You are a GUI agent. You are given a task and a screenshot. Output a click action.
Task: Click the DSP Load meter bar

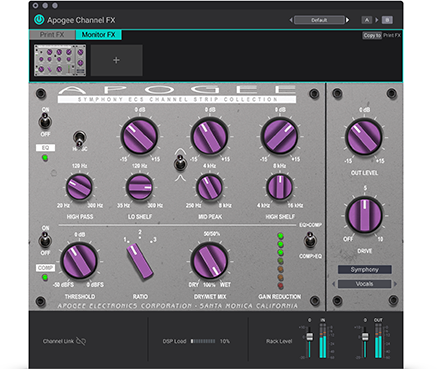click(203, 341)
